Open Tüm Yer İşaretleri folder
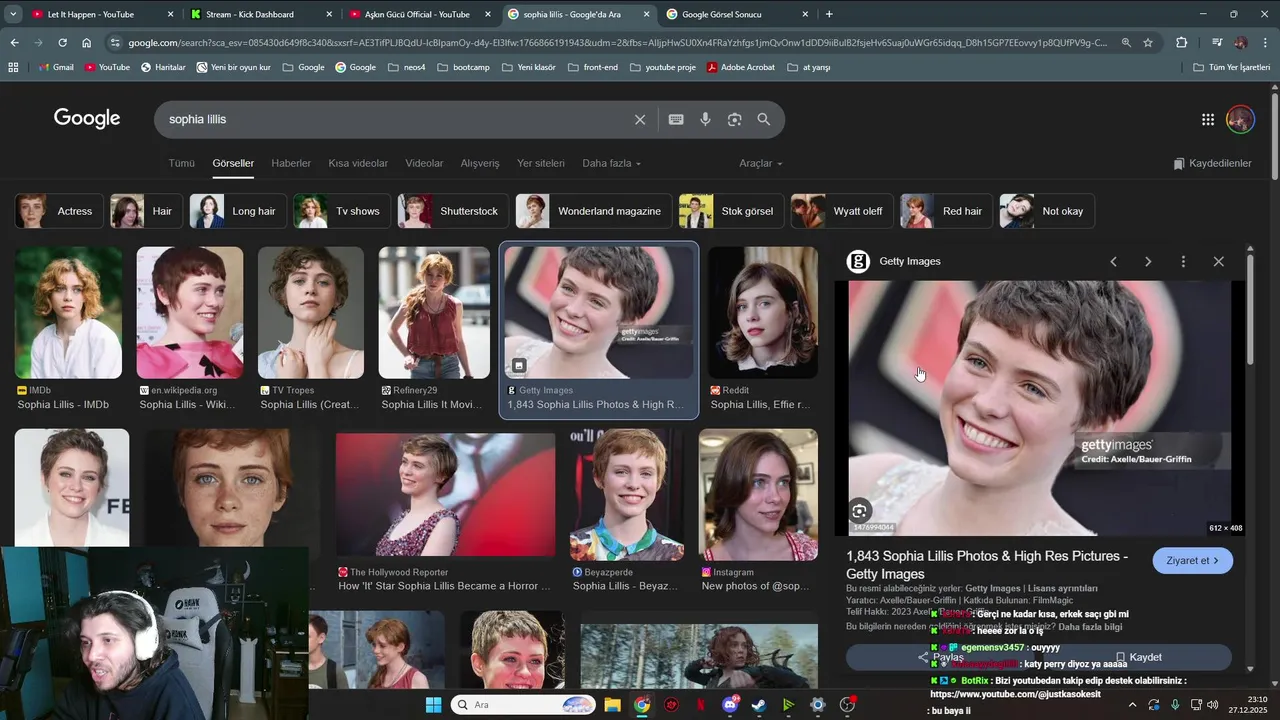Viewport: 1280px width, 720px height. pyautogui.click(x=1232, y=67)
